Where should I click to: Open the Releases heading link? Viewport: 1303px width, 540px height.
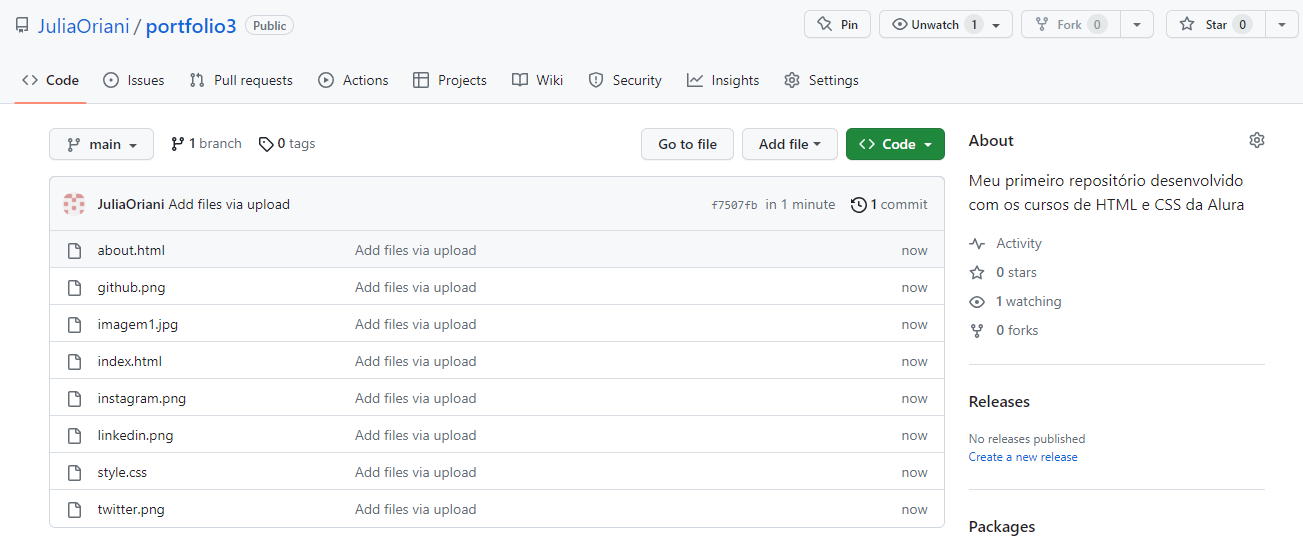coord(999,401)
